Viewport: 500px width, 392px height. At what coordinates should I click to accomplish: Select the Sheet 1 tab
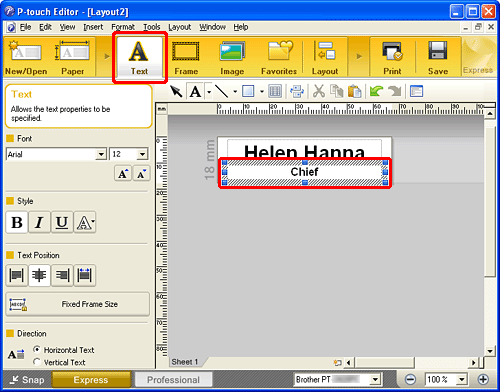pos(185,362)
